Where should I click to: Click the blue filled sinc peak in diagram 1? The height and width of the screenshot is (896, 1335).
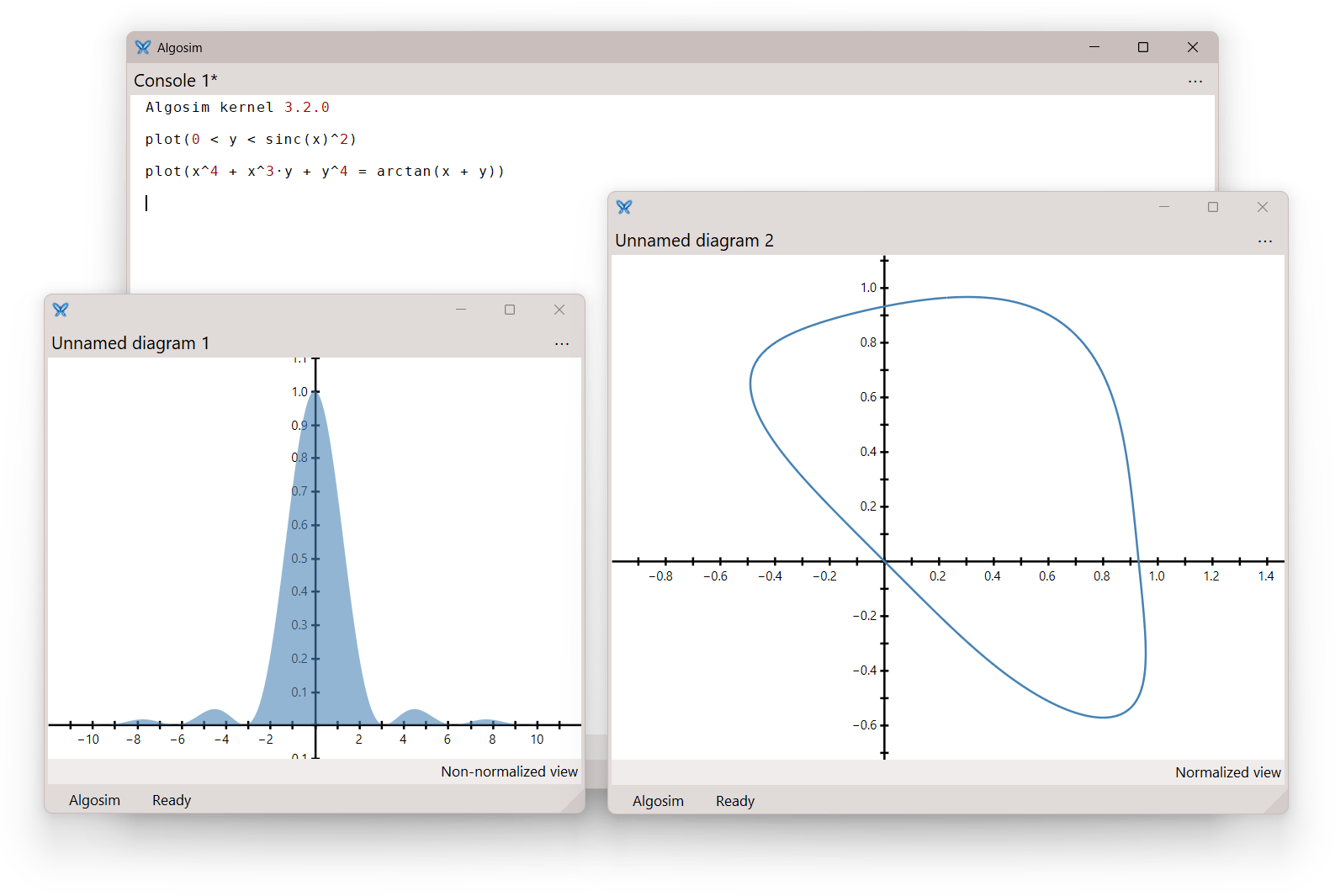(316, 572)
